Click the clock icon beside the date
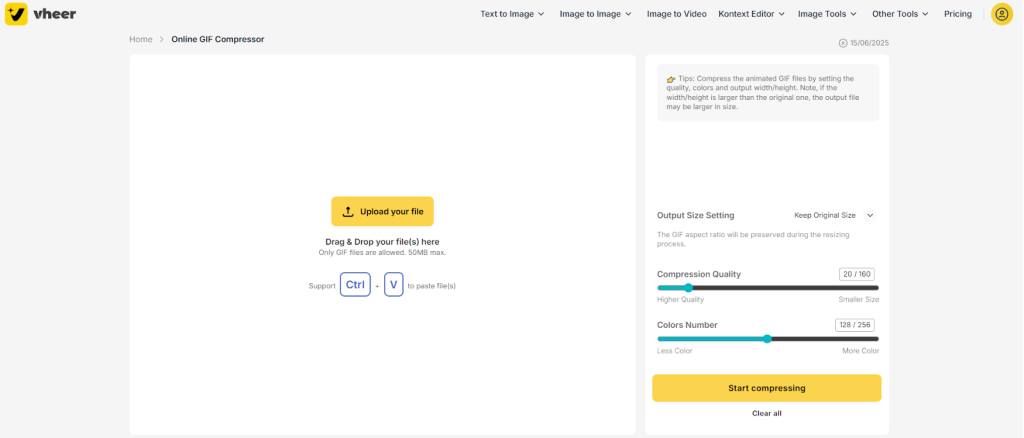The width and height of the screenshot is (1024, 438). click(x=843, y=43)
